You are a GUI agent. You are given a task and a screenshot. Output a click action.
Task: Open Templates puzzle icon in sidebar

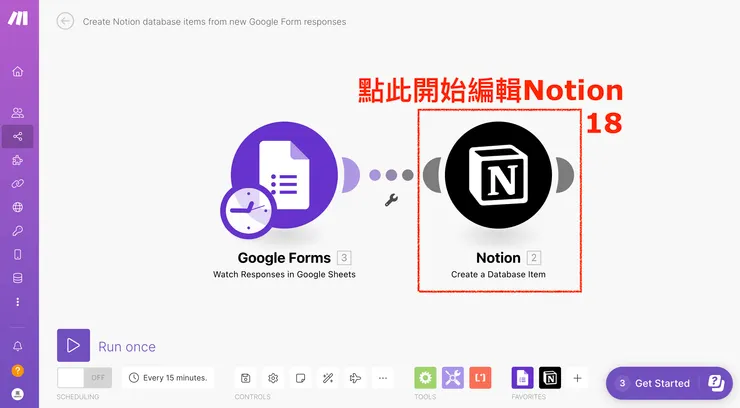17,160
